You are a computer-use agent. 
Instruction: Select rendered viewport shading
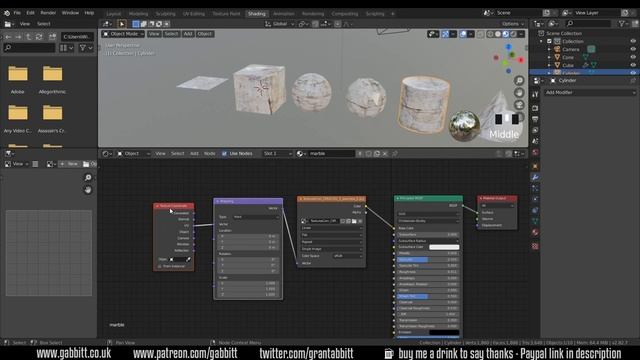pyautogui.click(x=513, y=34)
